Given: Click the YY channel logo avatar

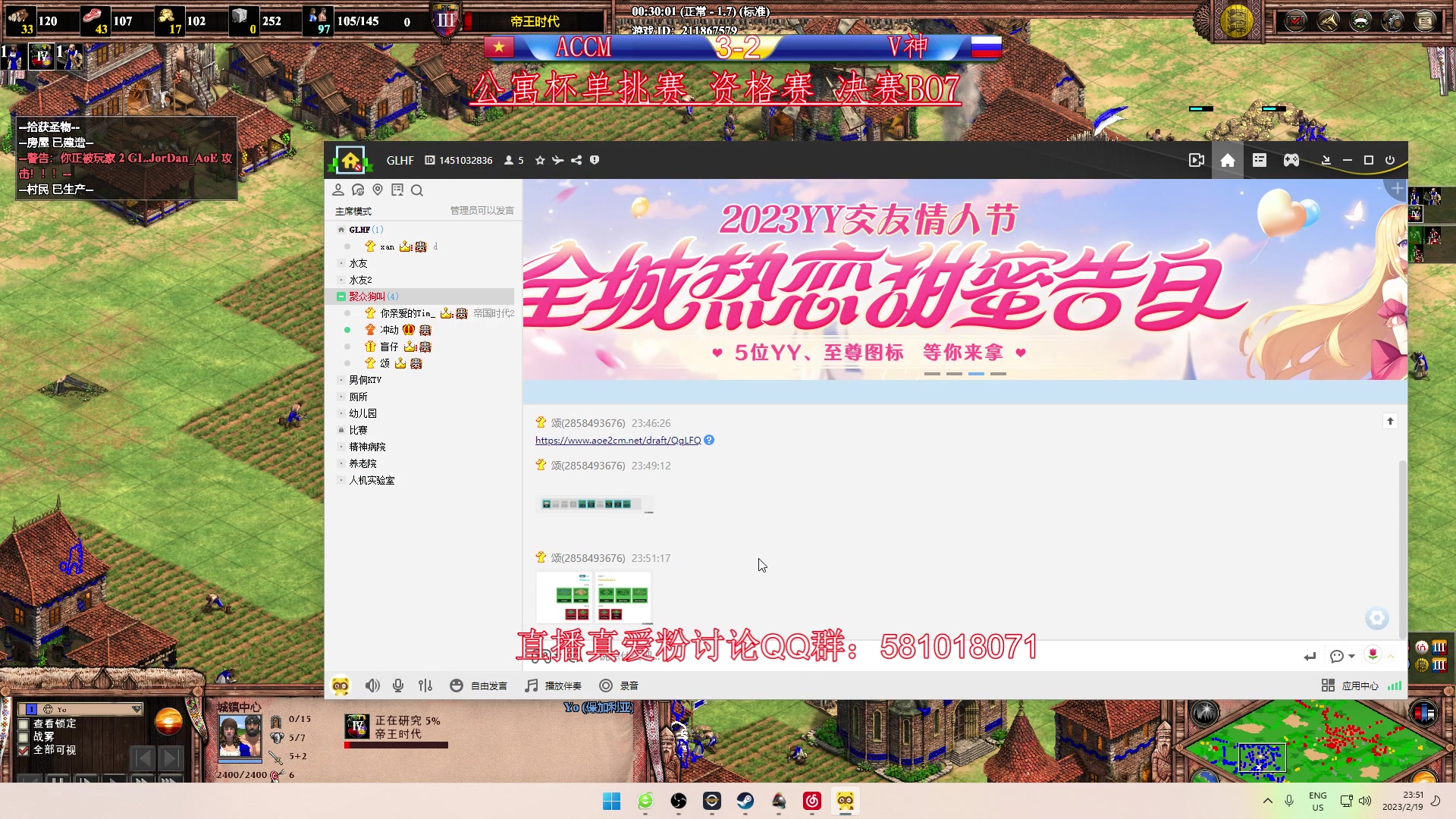Looking at the screenshot, I should tap(350, 160).
